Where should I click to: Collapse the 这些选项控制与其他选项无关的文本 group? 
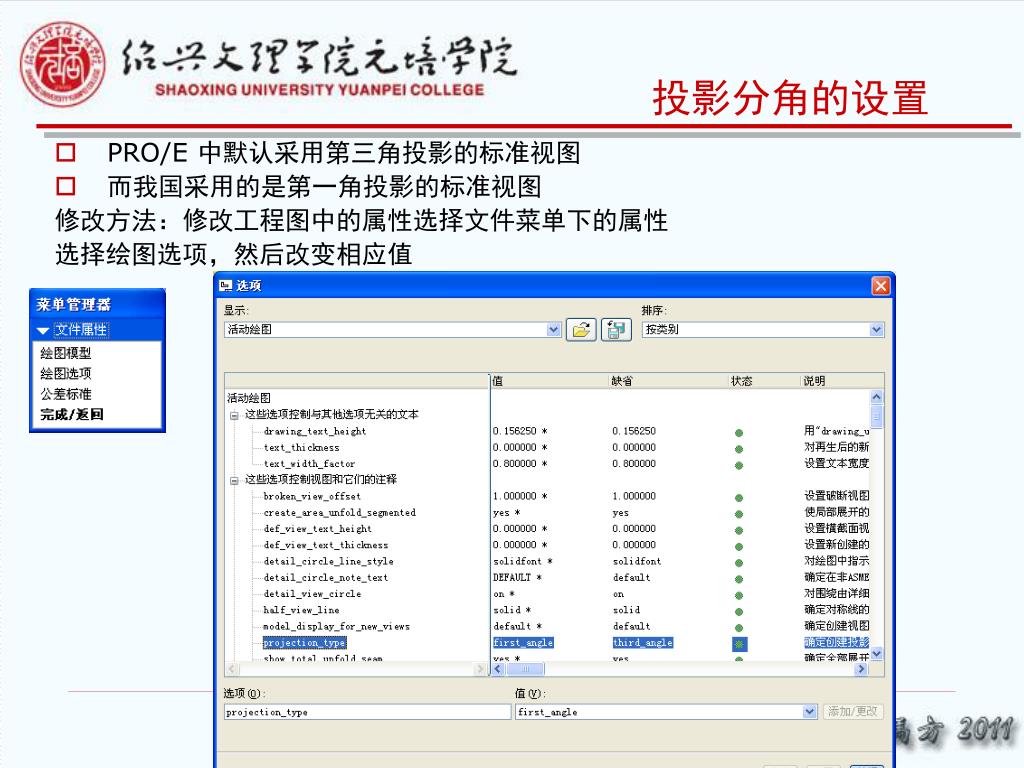[234, 415]
